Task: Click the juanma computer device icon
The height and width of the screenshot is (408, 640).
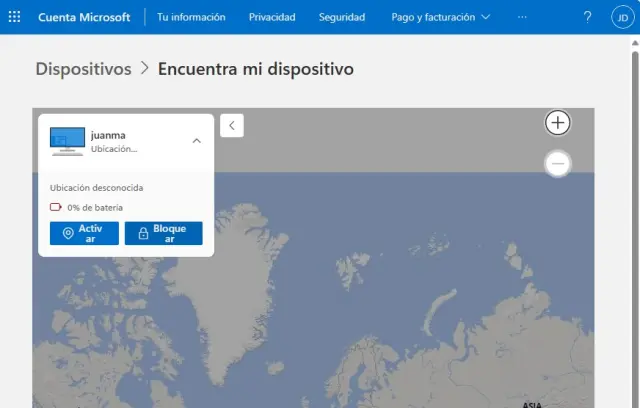Action: [67, 141]
